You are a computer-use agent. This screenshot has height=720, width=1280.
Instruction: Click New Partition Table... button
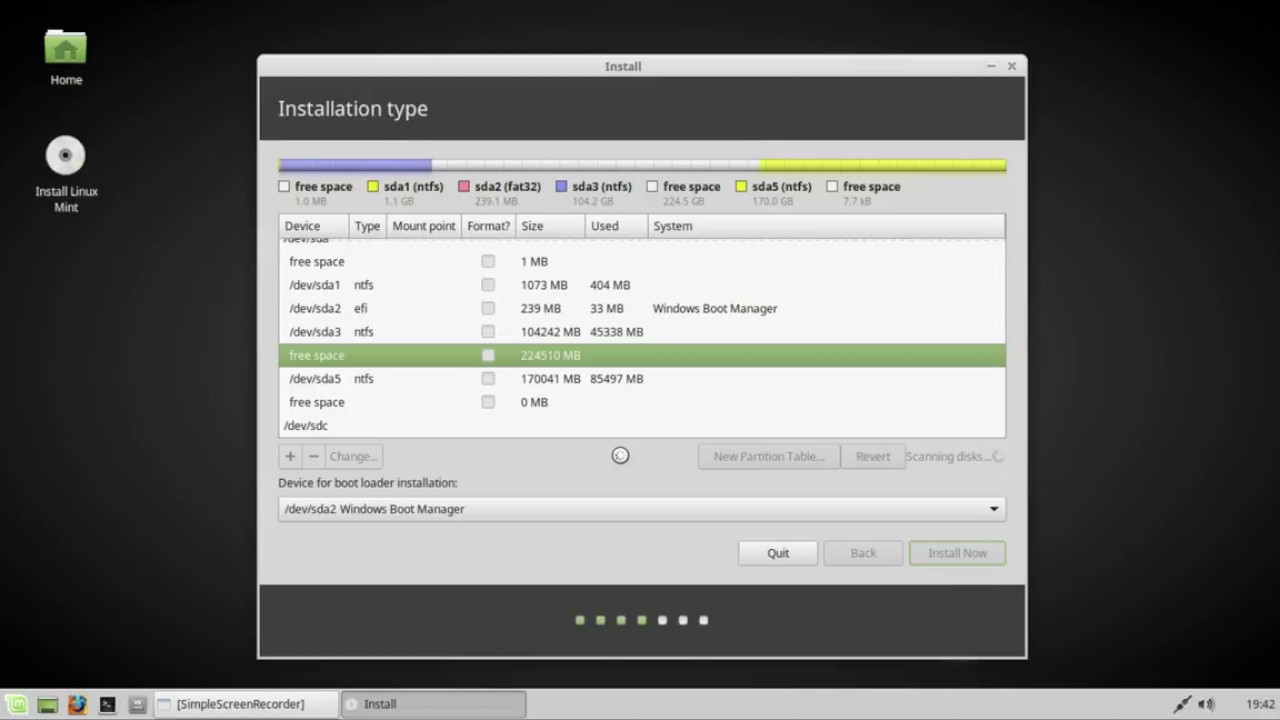769,456
